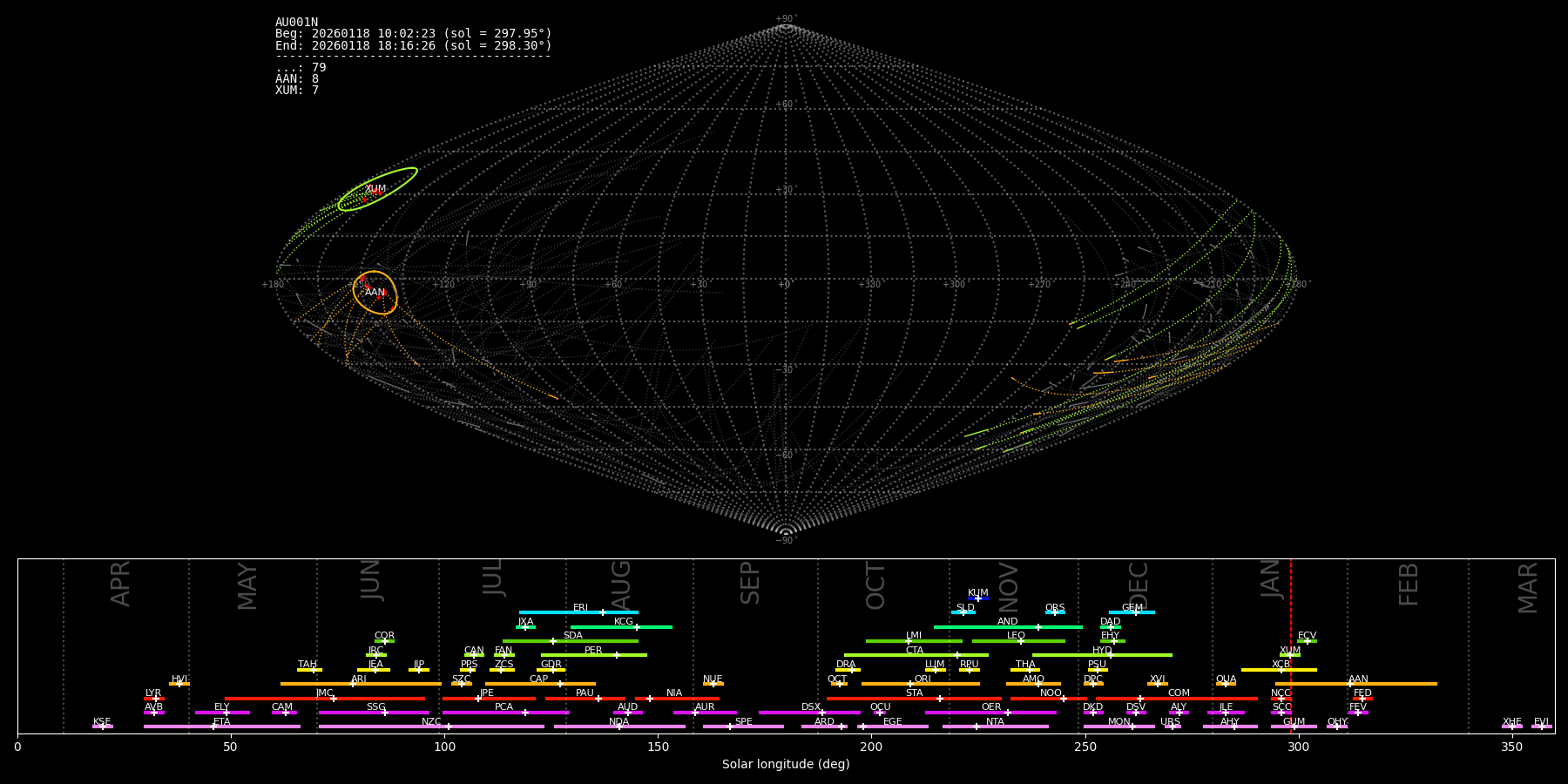Viewport: 1568px width, 784px height.
Task: Click the XCB shower label in timeline
Action: click(x=1281, y=665)
